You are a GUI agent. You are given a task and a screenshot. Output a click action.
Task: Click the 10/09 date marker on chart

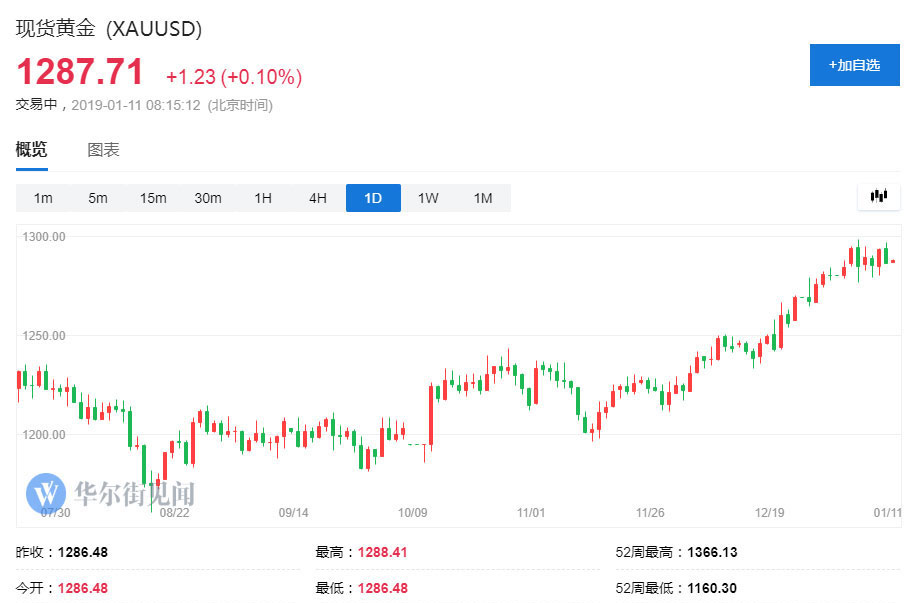[412, 512]
